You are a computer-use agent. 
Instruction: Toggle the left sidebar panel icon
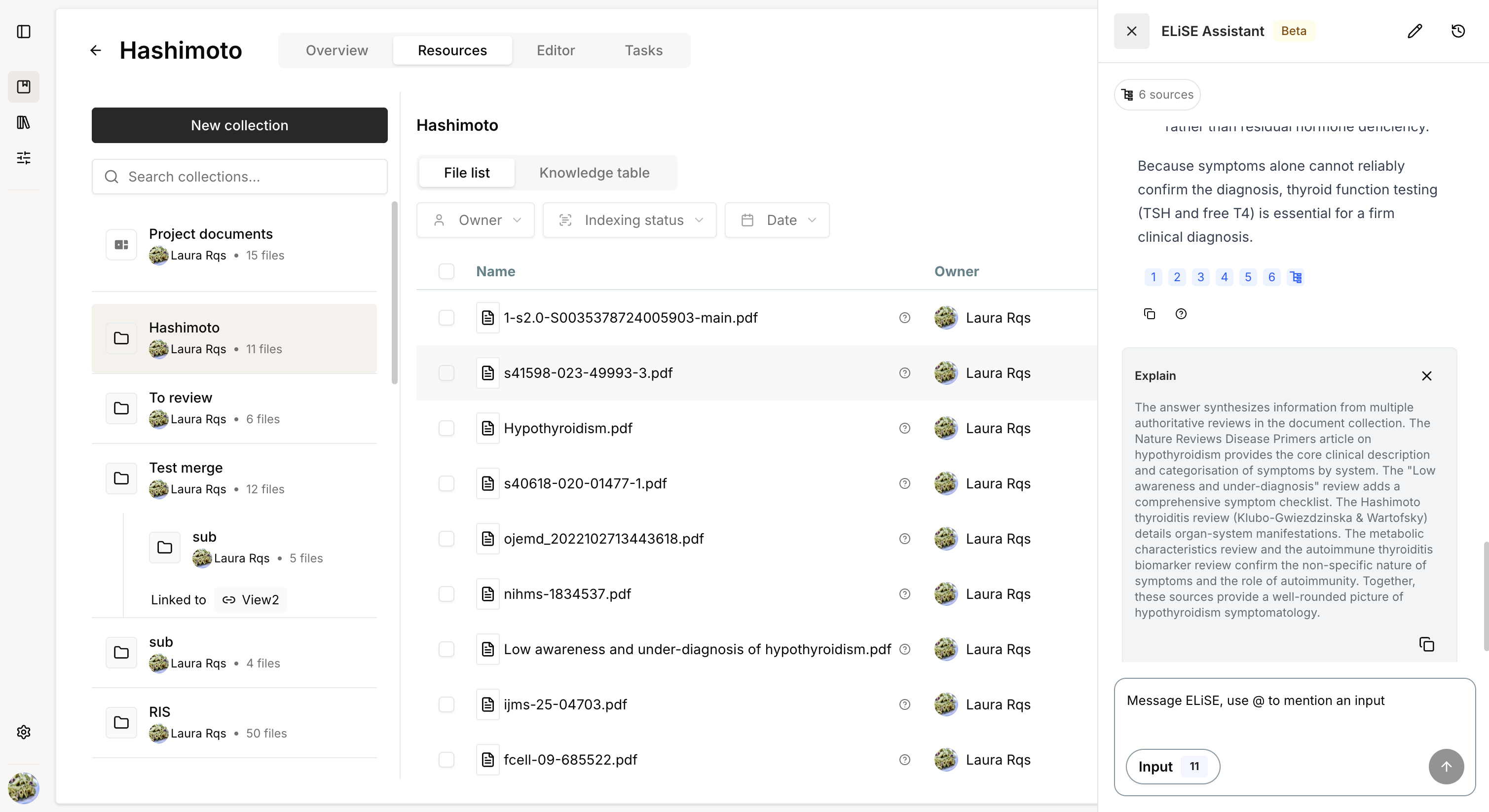click(x=24, y=32)
